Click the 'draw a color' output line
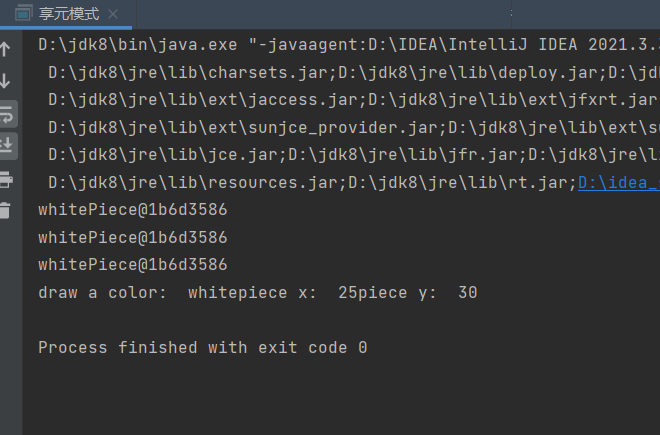 [257, 293]
